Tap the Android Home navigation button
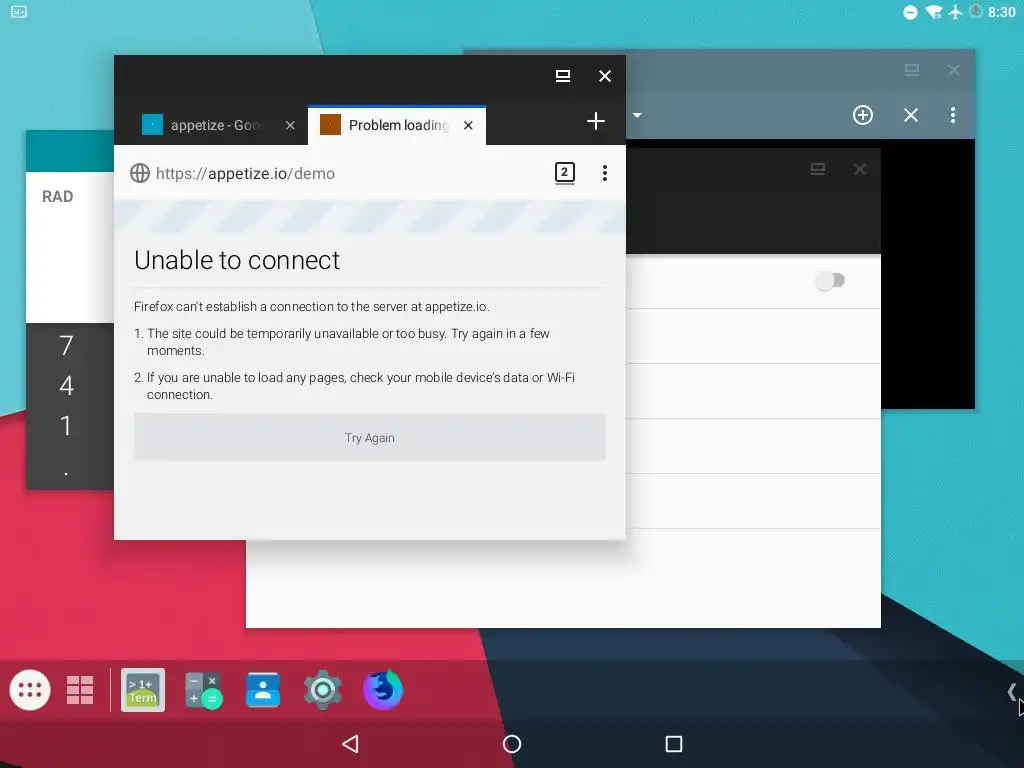 tap(512, 744)
